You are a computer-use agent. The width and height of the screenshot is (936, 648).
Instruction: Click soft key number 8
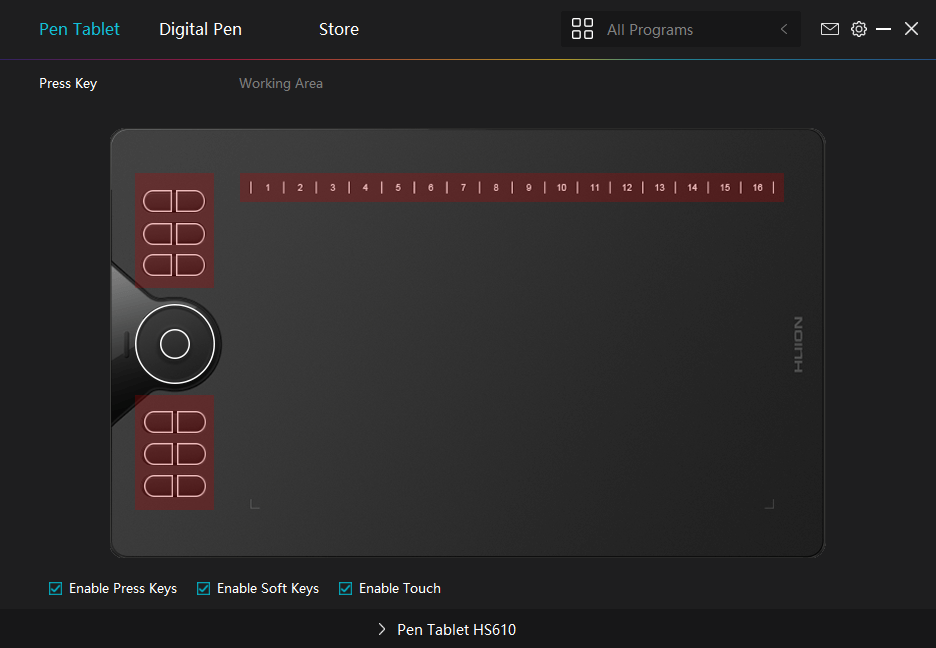[496, 187]
